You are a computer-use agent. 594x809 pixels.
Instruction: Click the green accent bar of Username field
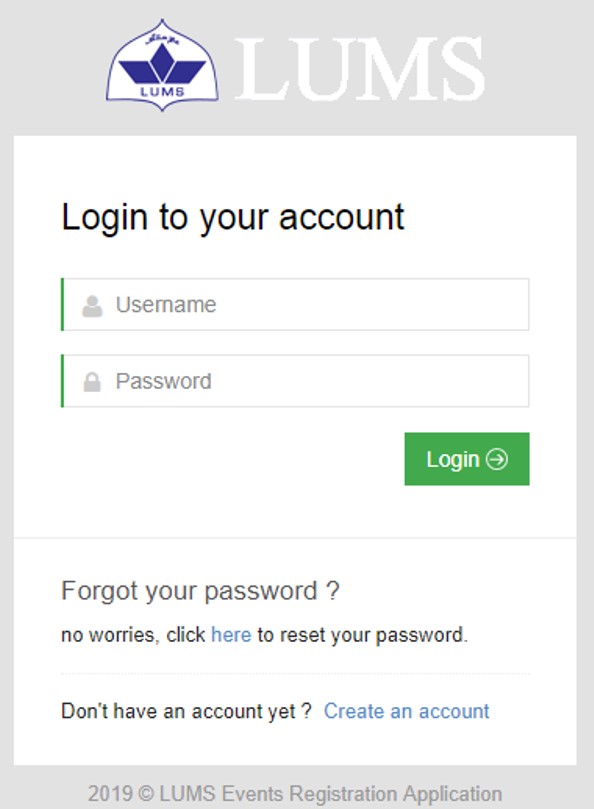62,304
